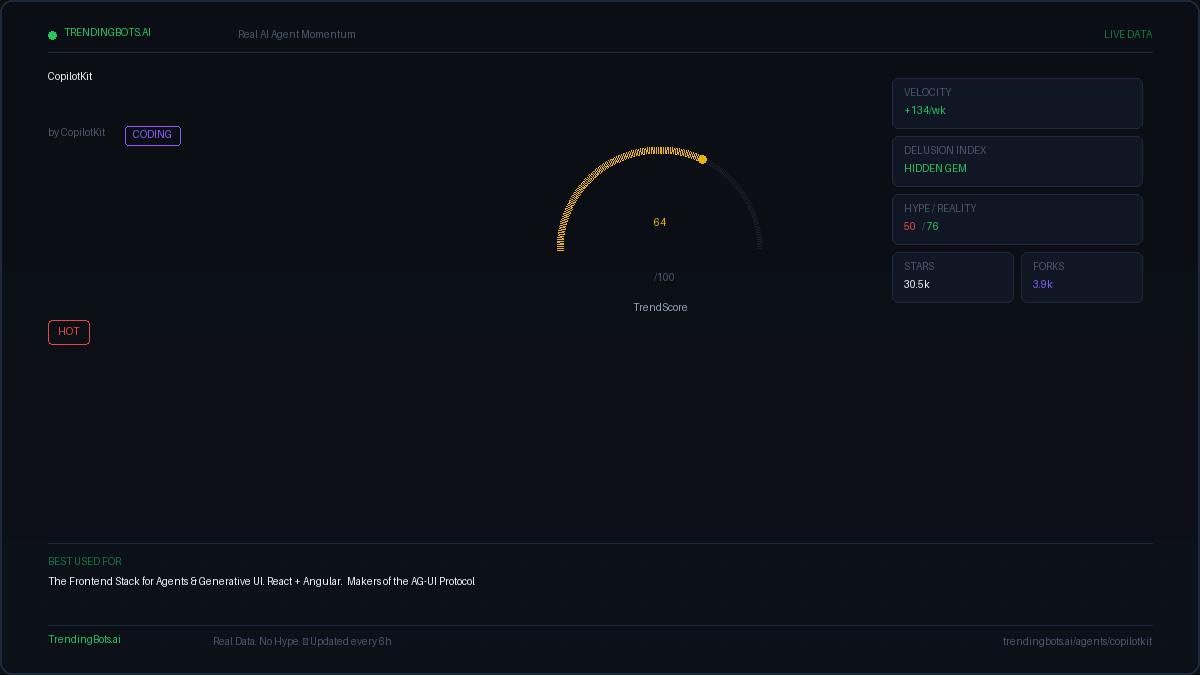The image size is (1200, 675).
Task: Select the CopilotKit title
Action: [x=70, y=77]
